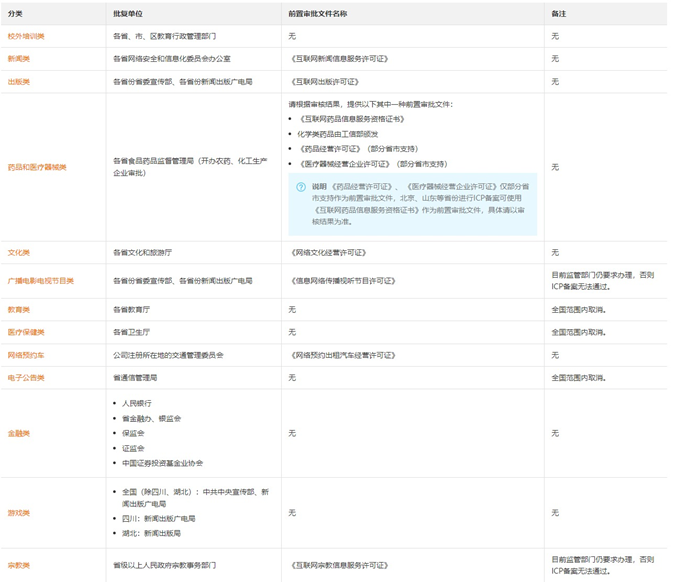
Task: Open the 广播电影电视节目类 link
Action: (41, 281)
